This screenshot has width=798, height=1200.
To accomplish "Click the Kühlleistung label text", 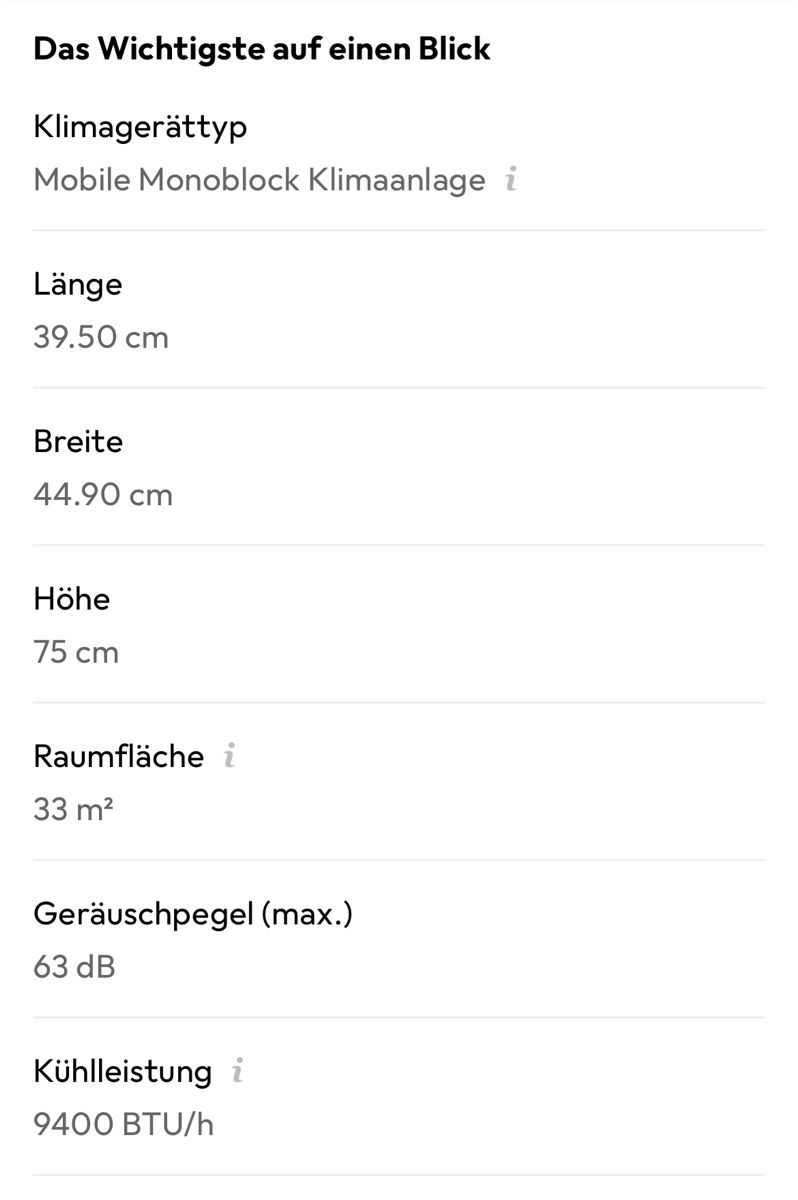I will tap(123, 1072).
